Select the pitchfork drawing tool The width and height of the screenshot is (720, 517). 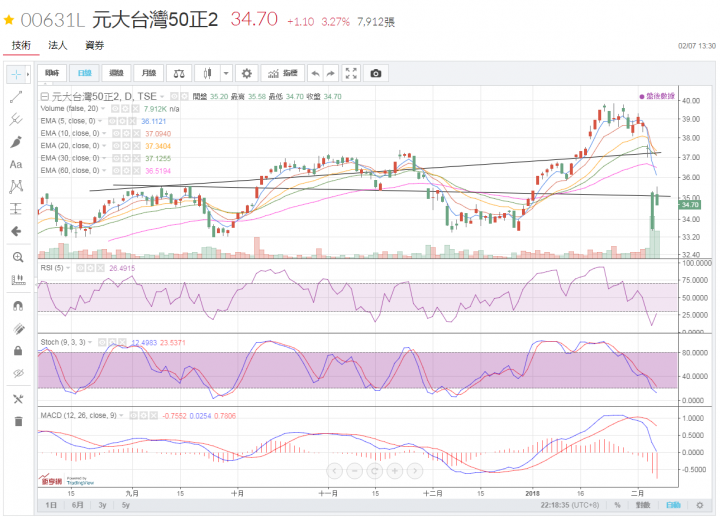(16, 119)
